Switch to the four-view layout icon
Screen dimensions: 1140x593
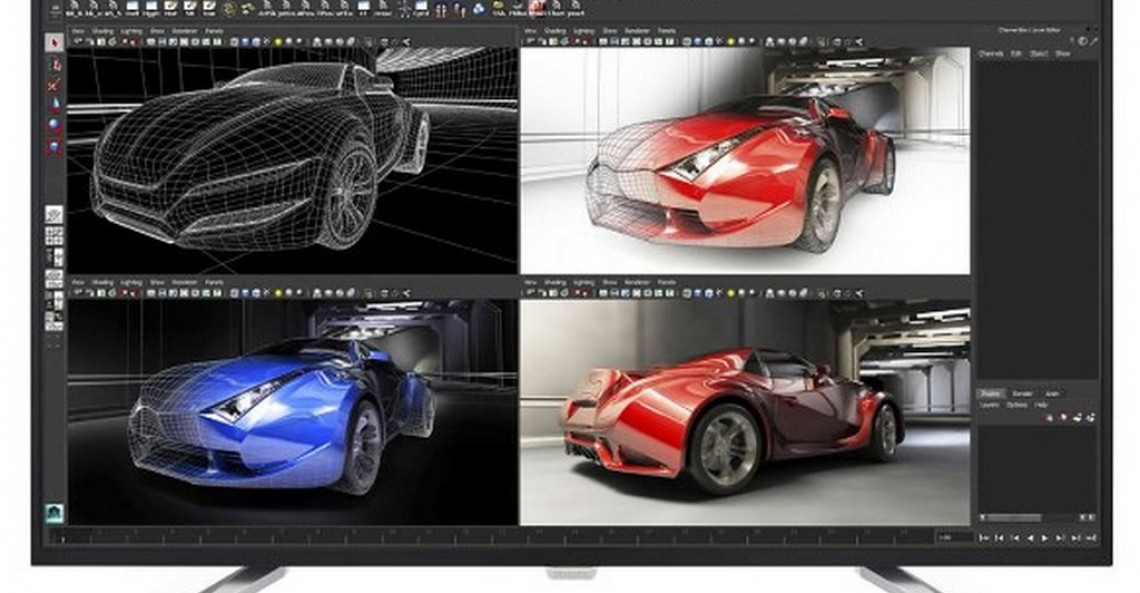pos(54,235)
